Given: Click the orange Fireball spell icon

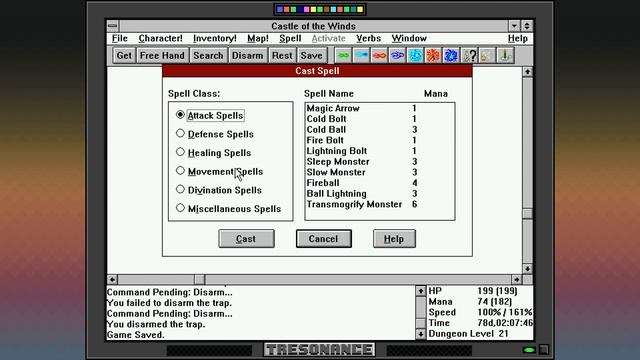Looking at the screenshot, I should [433, 55].
